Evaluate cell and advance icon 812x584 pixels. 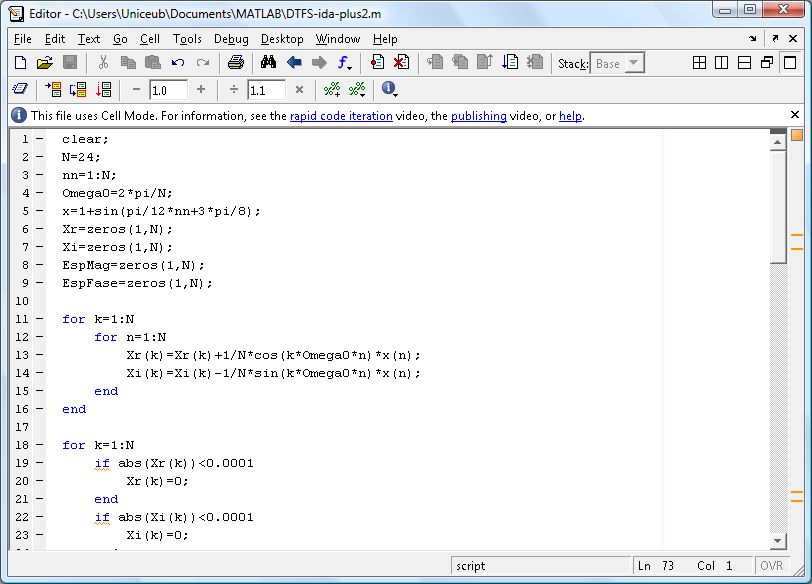pos(78,90)
